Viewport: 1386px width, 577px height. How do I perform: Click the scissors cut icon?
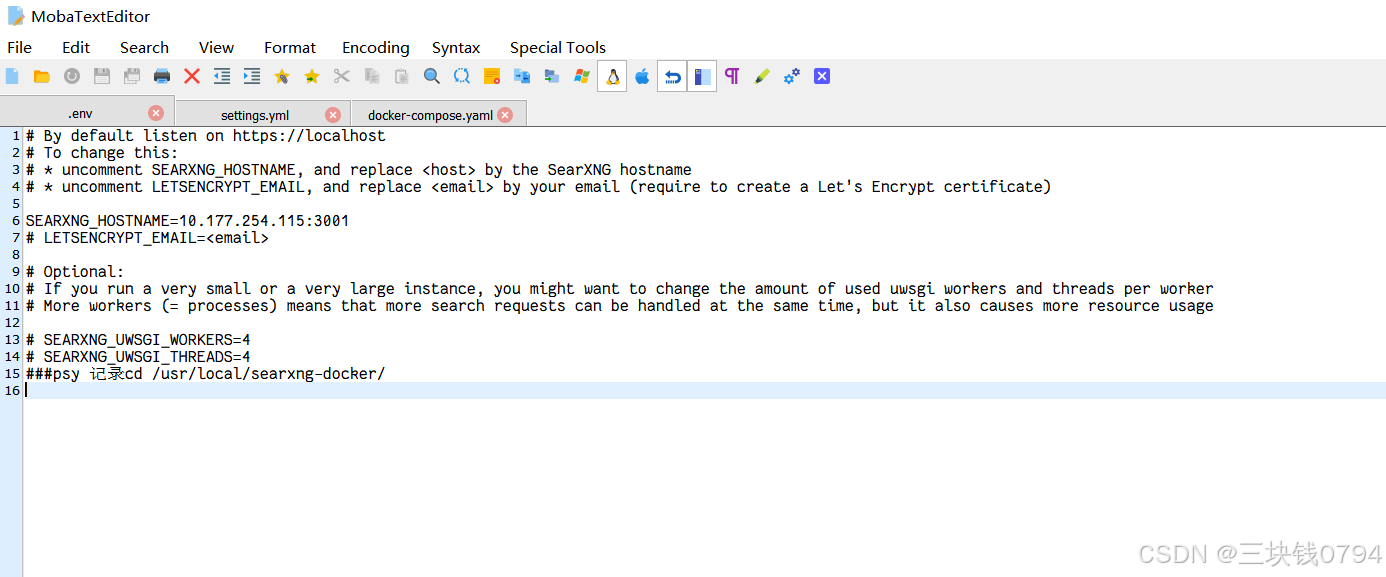(342, 76)
